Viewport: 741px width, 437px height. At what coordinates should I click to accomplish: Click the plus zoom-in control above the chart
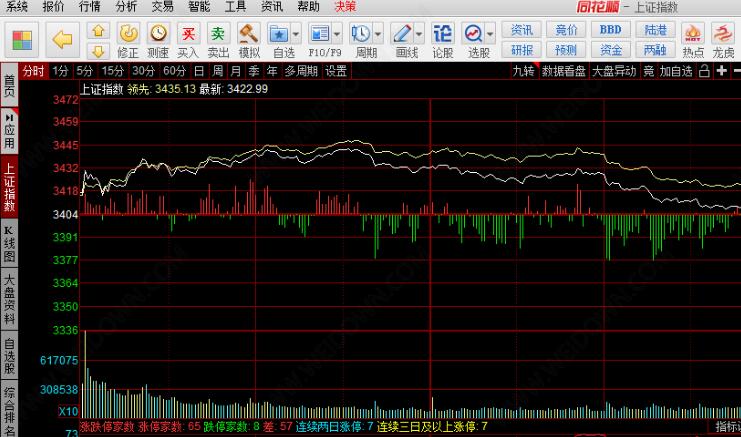click(720, 71)
